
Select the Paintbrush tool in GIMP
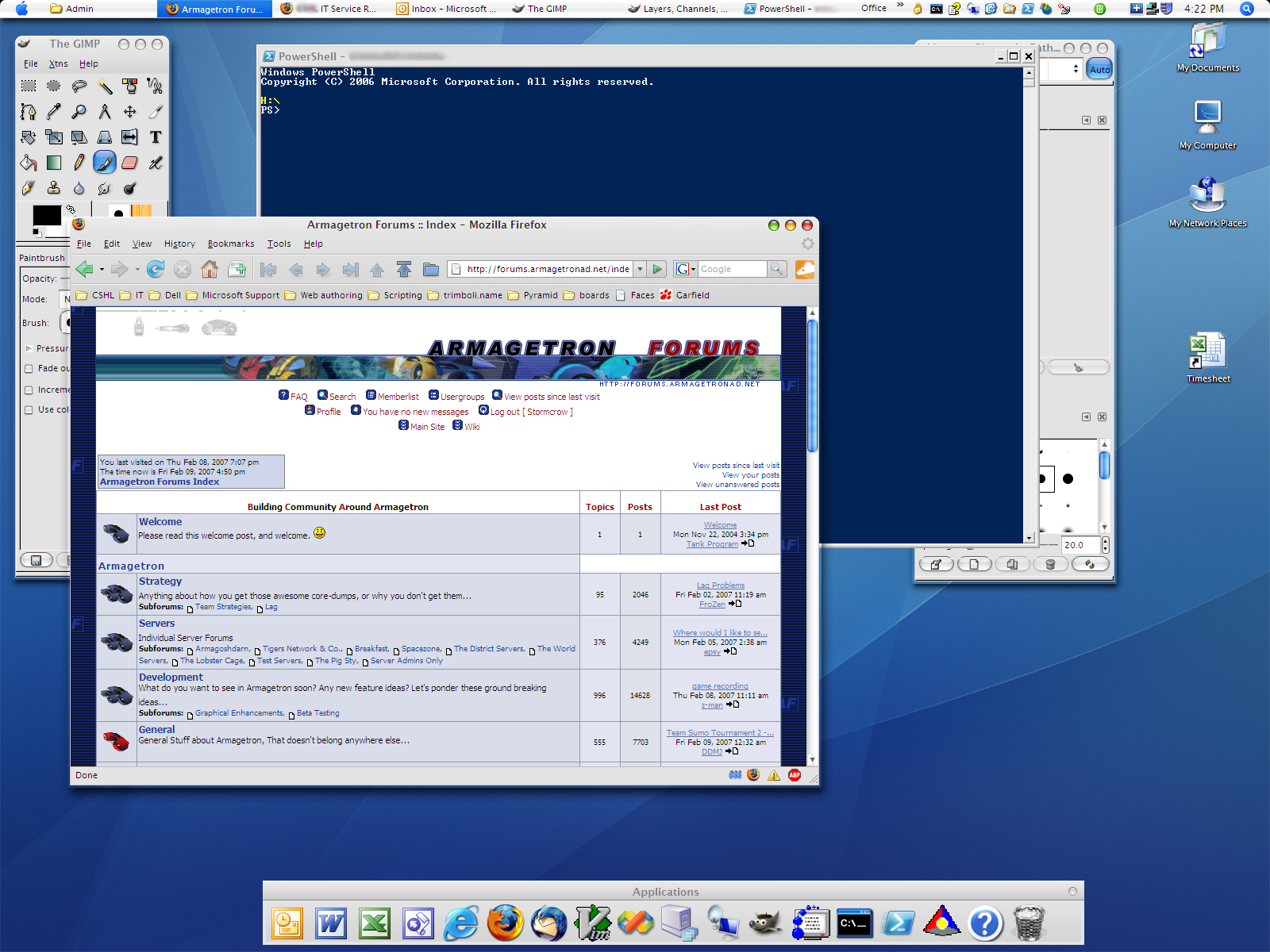(x=105, y=163)
